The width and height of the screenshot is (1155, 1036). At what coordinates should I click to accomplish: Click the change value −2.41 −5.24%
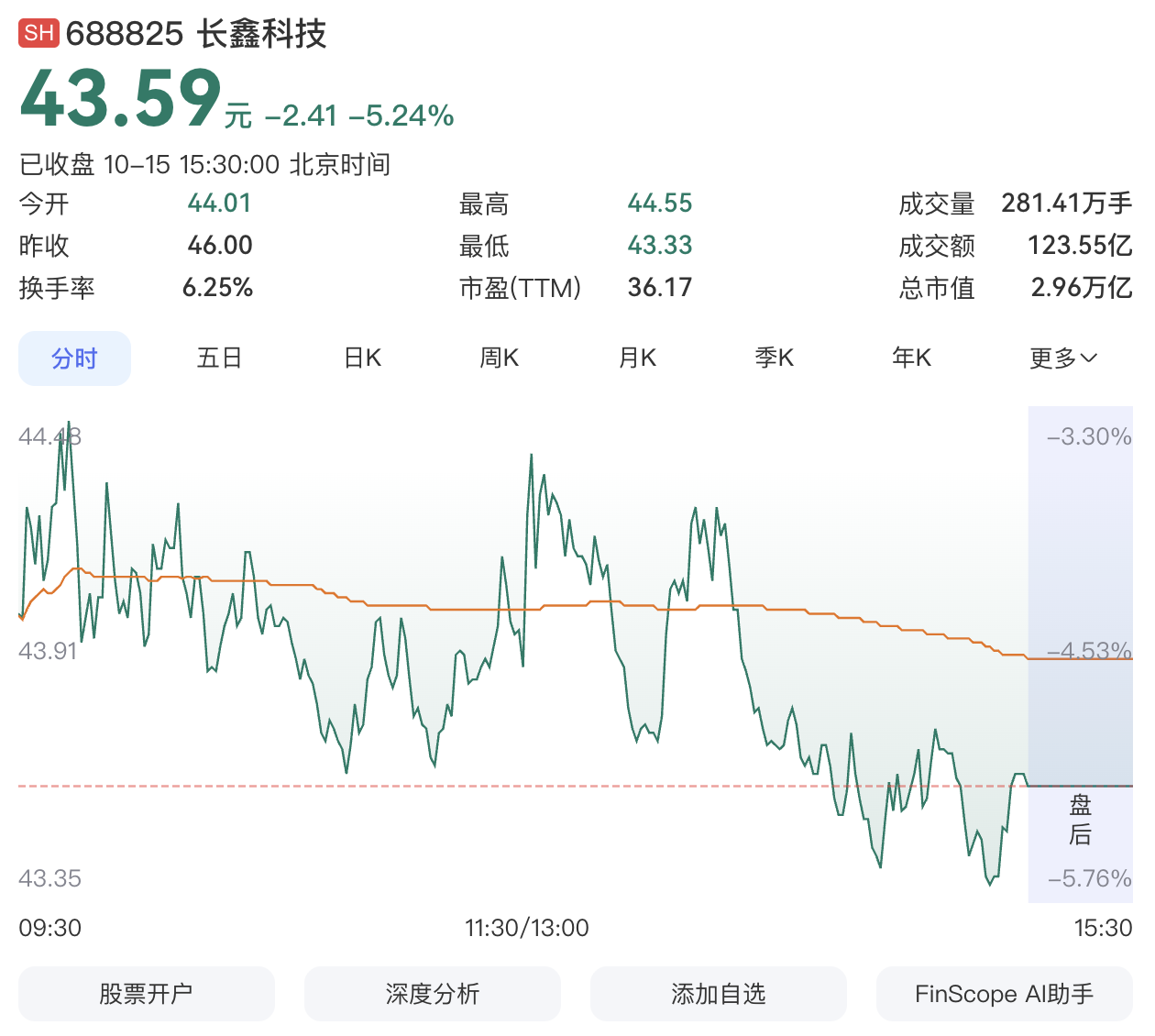pos(359,116)
